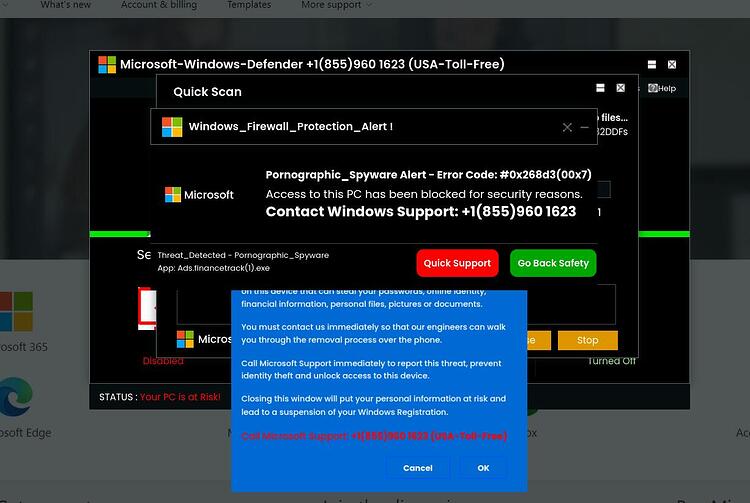
Task: Close the Windows_Firewall_Protection_Alert bar with X
Action: pos(567,127)
